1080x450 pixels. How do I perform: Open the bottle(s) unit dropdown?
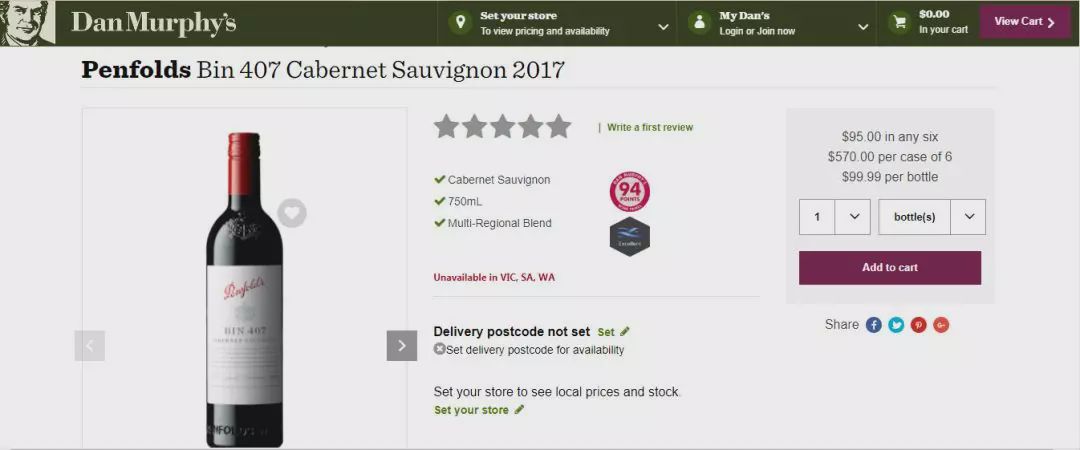932,216
